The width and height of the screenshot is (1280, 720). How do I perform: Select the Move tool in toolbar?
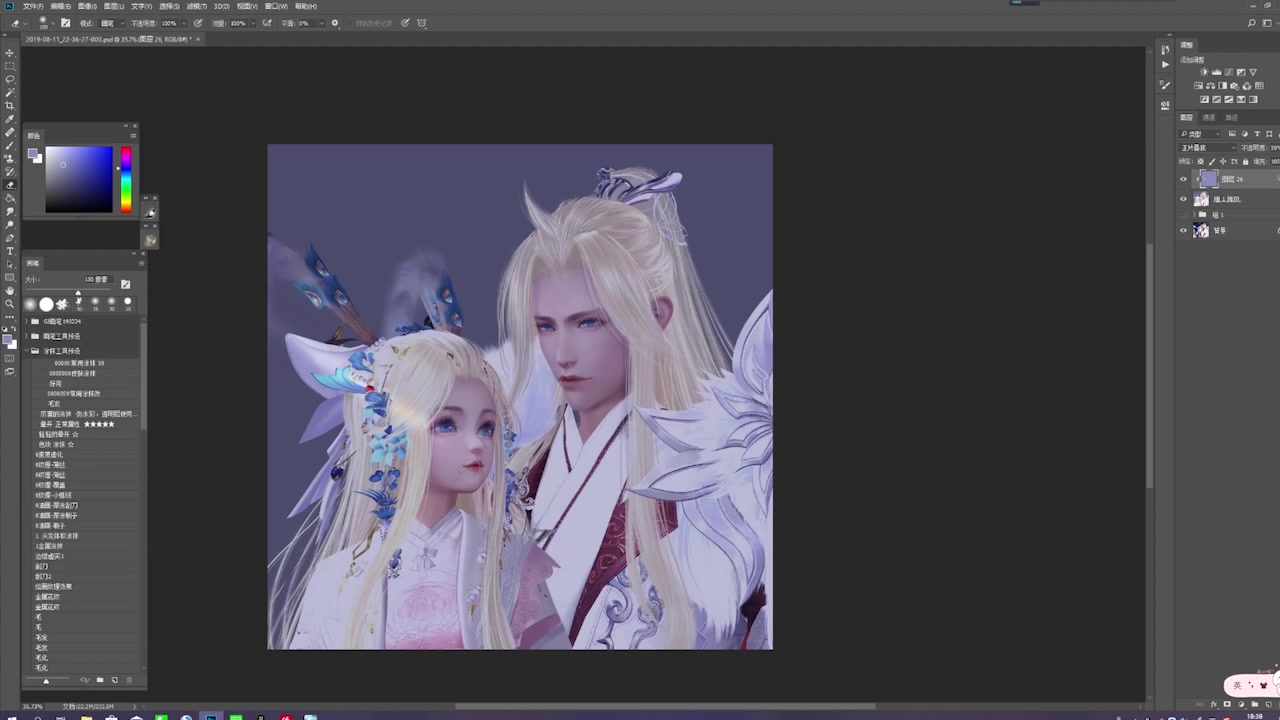pos(10,53)
